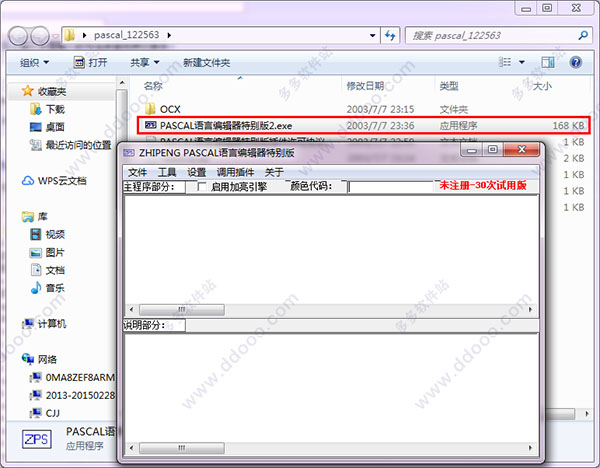The height and width of the screenshot is (468, 600).
Task: Click the ZHIPENG PASCAL title bar app icon
Action: click(x=129, y=153)
